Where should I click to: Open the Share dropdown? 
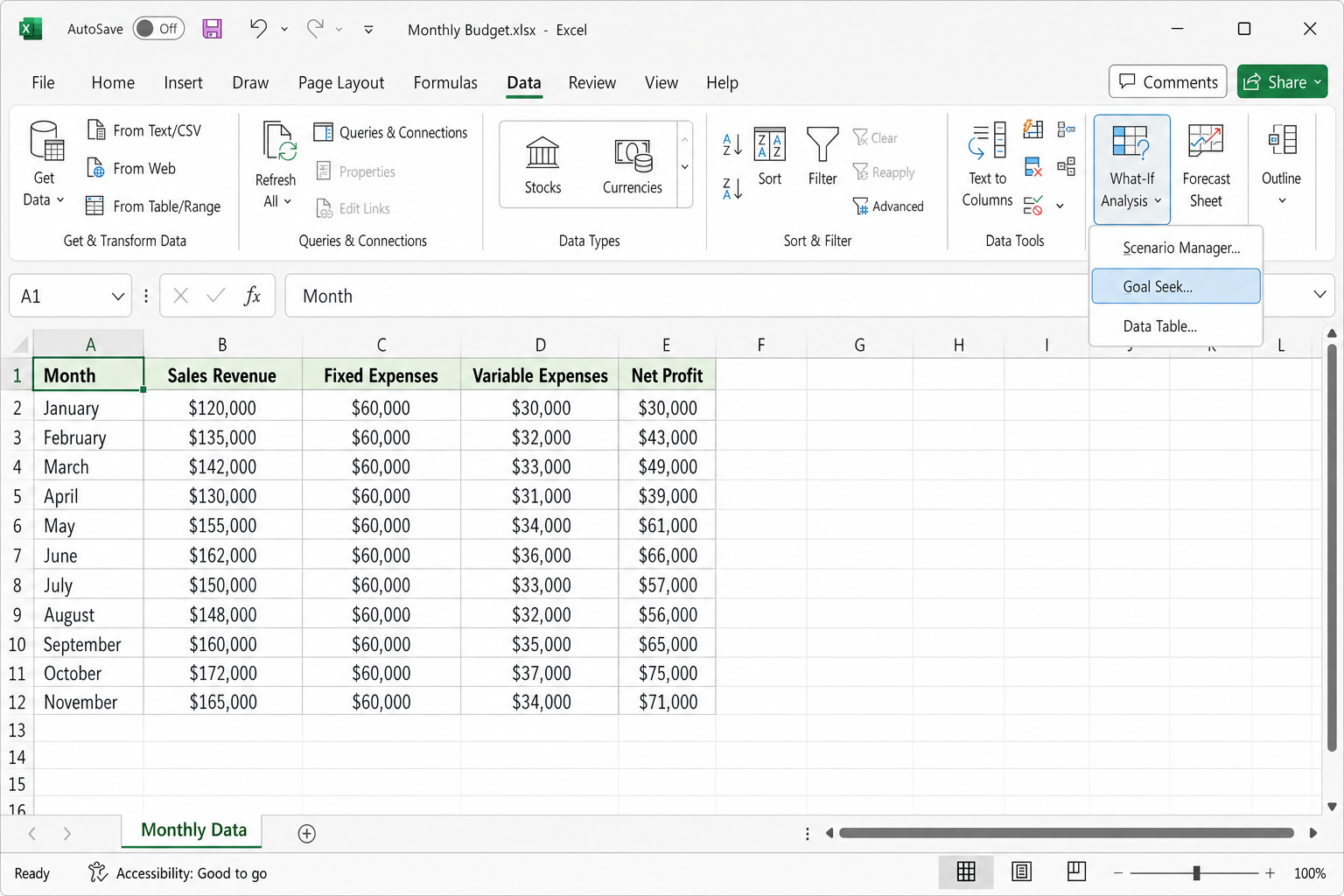(1318, 82)
